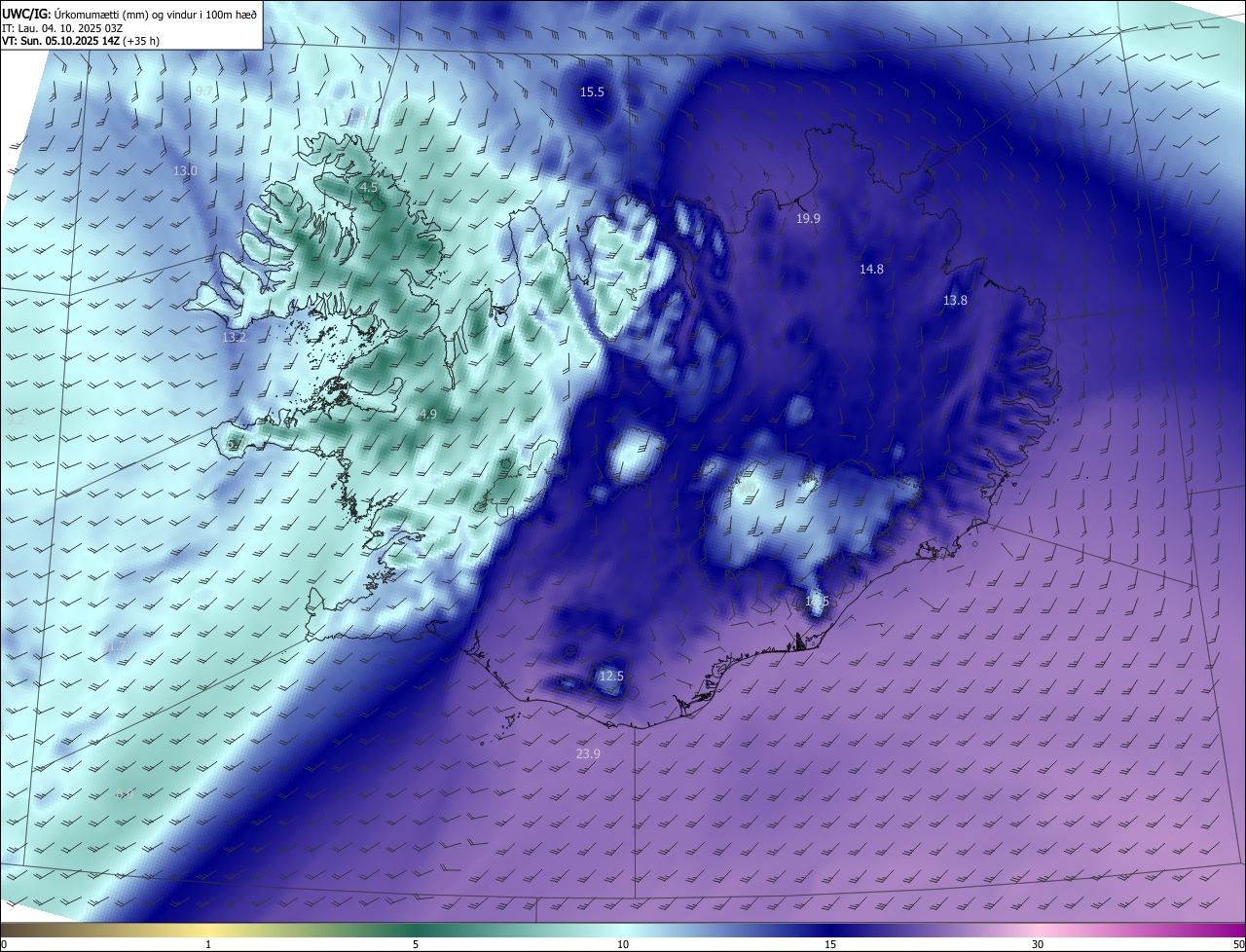Click the colorbar tick label 50
Image resolution: width=1246 pixels, height=952 pixels.
1238,944
